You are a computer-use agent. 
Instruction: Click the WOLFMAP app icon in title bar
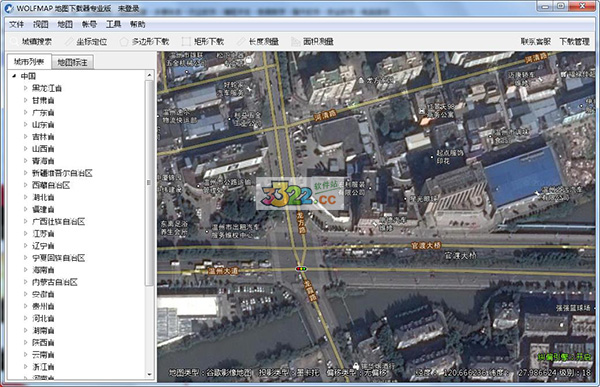click(x=8, y=8)
